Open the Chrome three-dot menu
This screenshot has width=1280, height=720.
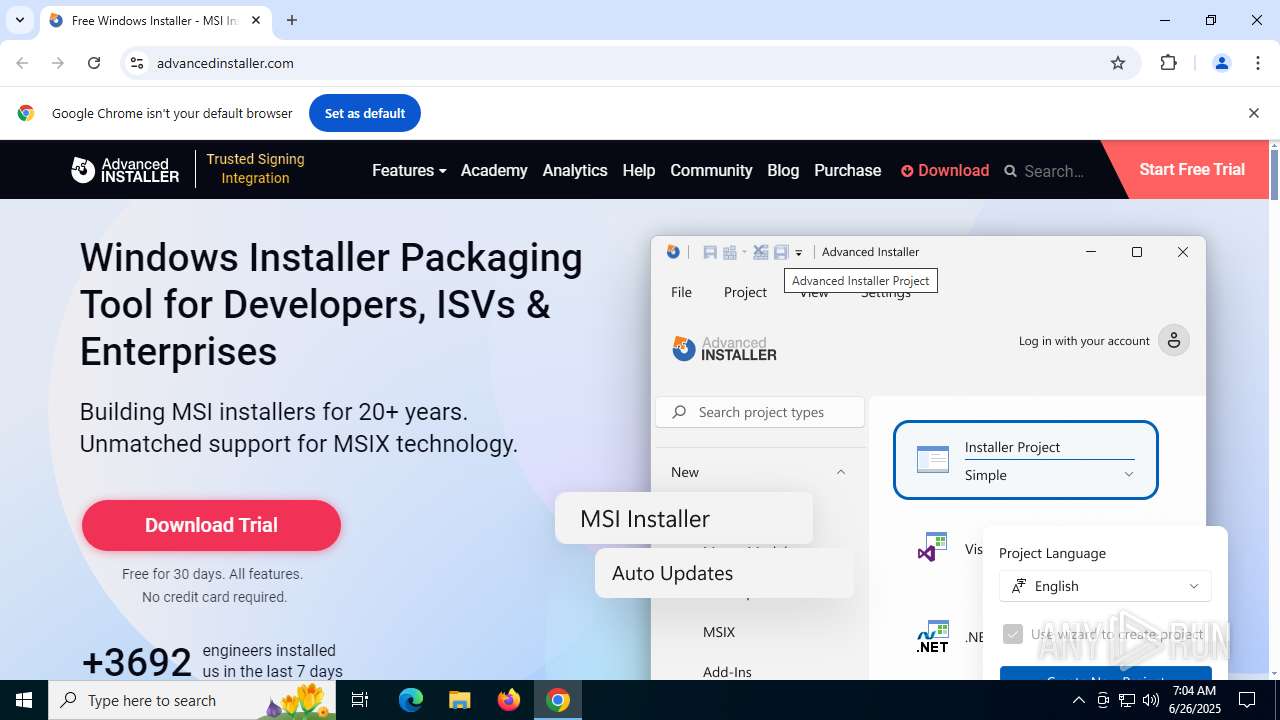(1258, 63)
